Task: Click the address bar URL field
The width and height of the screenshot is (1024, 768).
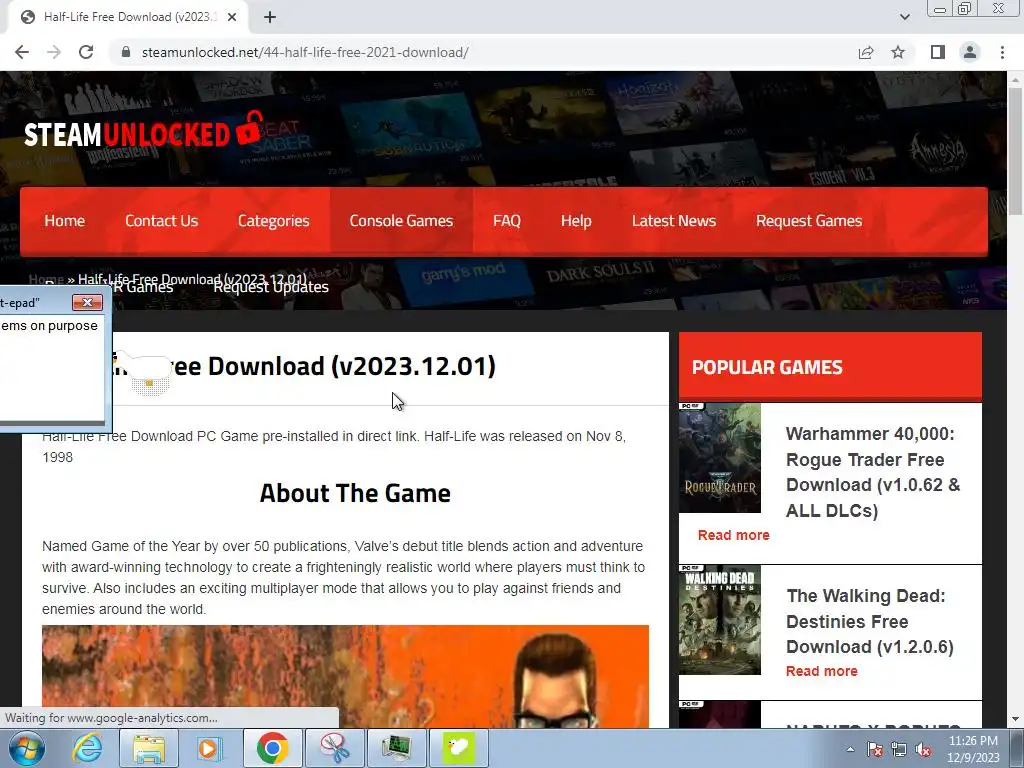Action: point(483,52)
